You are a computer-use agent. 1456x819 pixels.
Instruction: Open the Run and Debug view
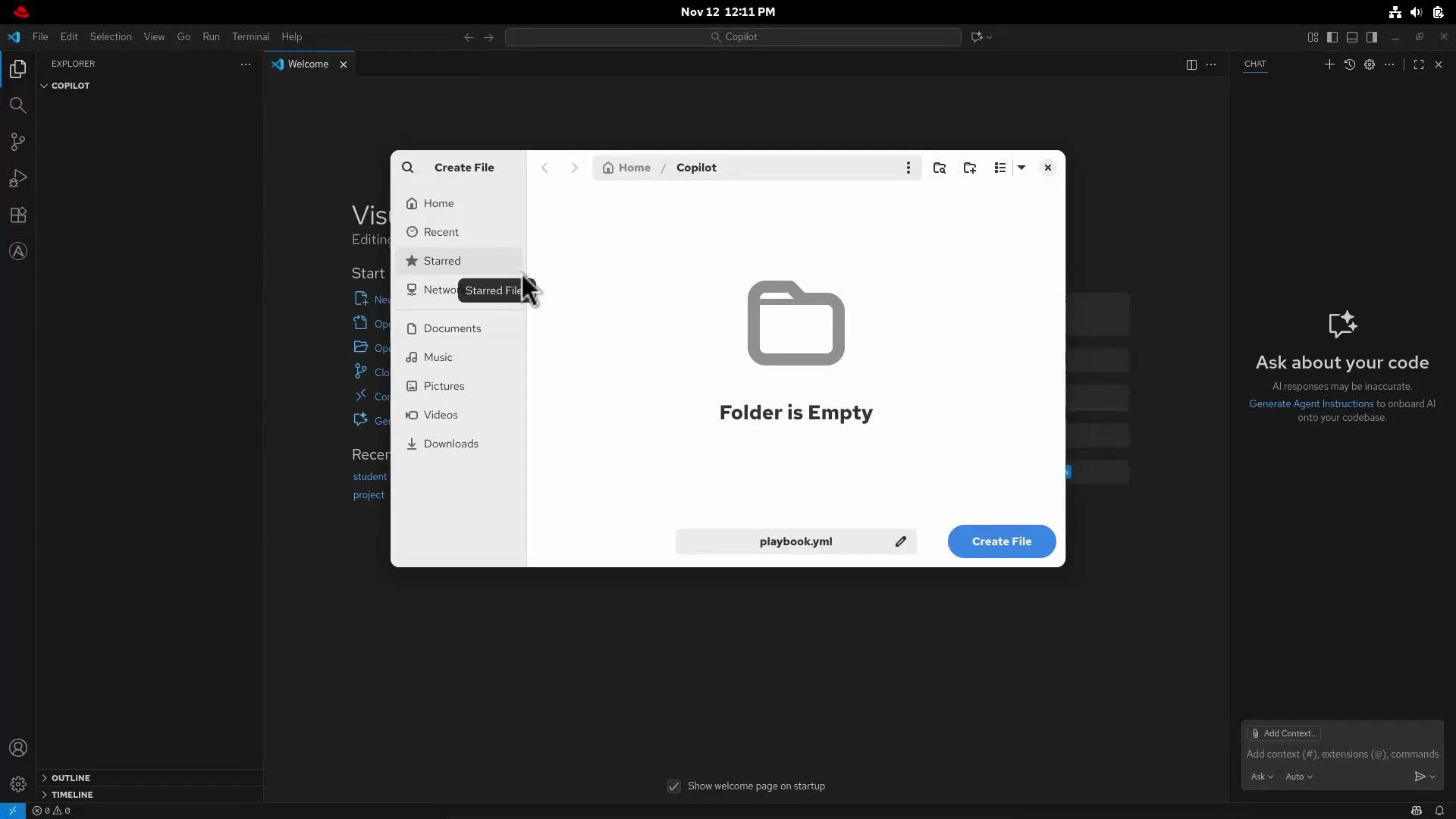(x=17, y=178)
